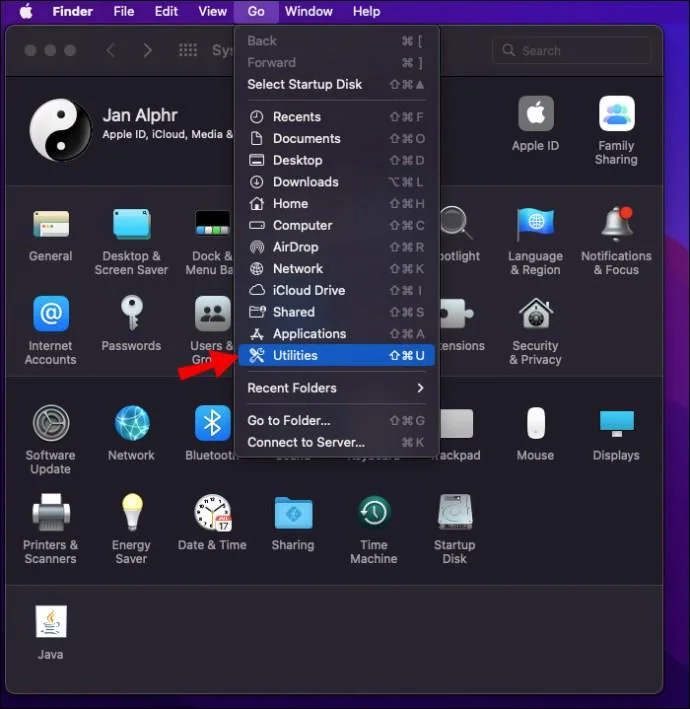The height and width of the screenshot is (709, 690).
Task: Open Family Sharing settings
Action: pyautogui.click(x=616, y=131)
